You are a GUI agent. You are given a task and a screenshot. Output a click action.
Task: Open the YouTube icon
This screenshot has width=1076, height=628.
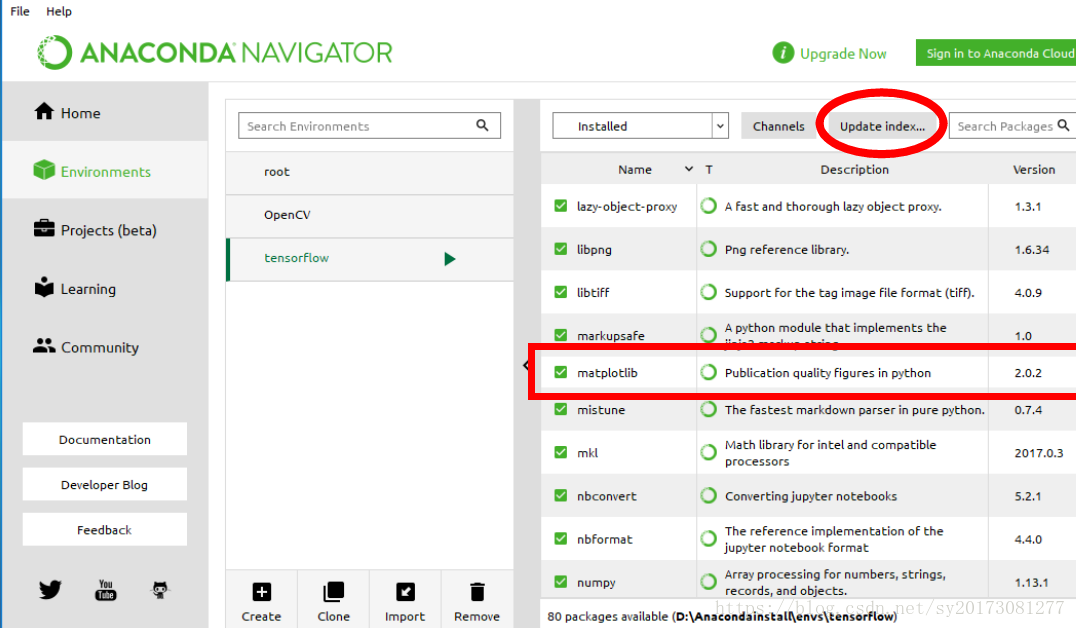coord(106,590)
